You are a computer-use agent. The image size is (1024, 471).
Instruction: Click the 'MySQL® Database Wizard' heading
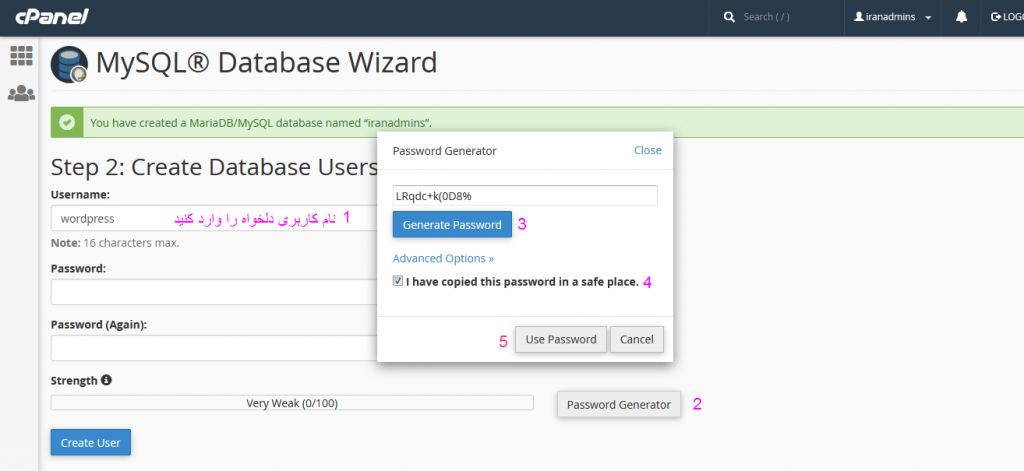[x=266, y=63]
